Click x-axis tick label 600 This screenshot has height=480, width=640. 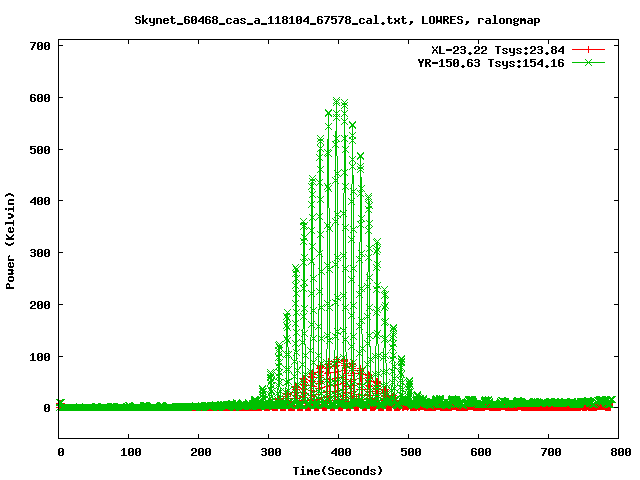coord(480,452)
